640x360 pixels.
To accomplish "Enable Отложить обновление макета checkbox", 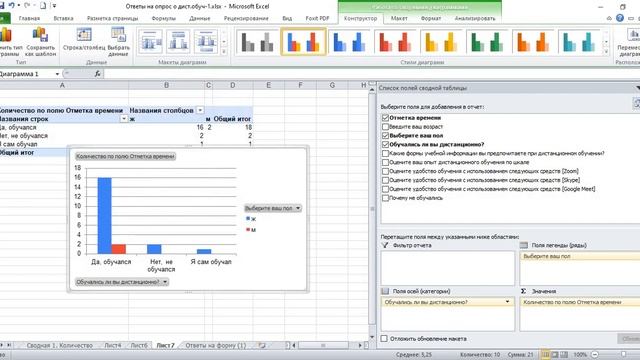I will (x=384, y=338).
